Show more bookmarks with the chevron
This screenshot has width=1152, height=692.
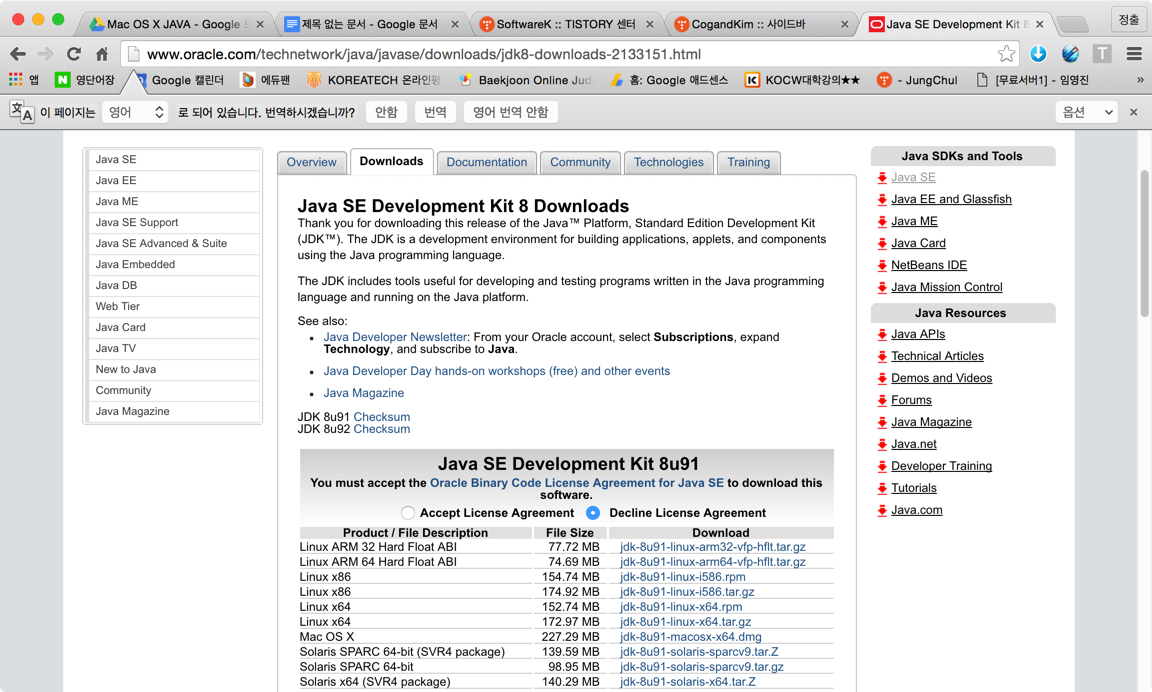[1140, 80]
